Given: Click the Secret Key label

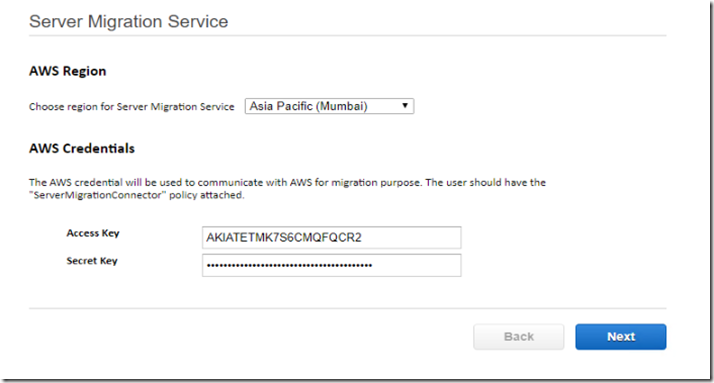Looking at the screenshot, I should [x=92, y=261].
